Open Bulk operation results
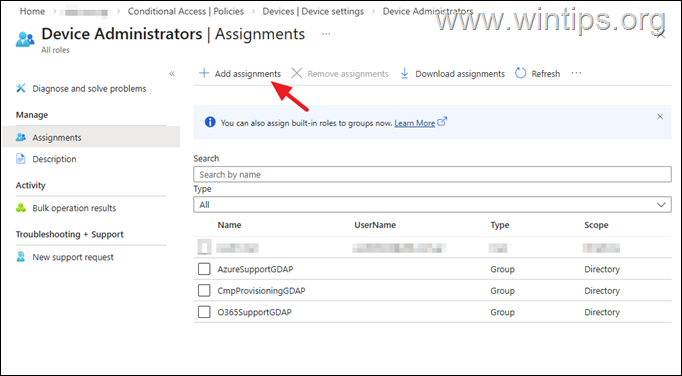 [74, 208]
